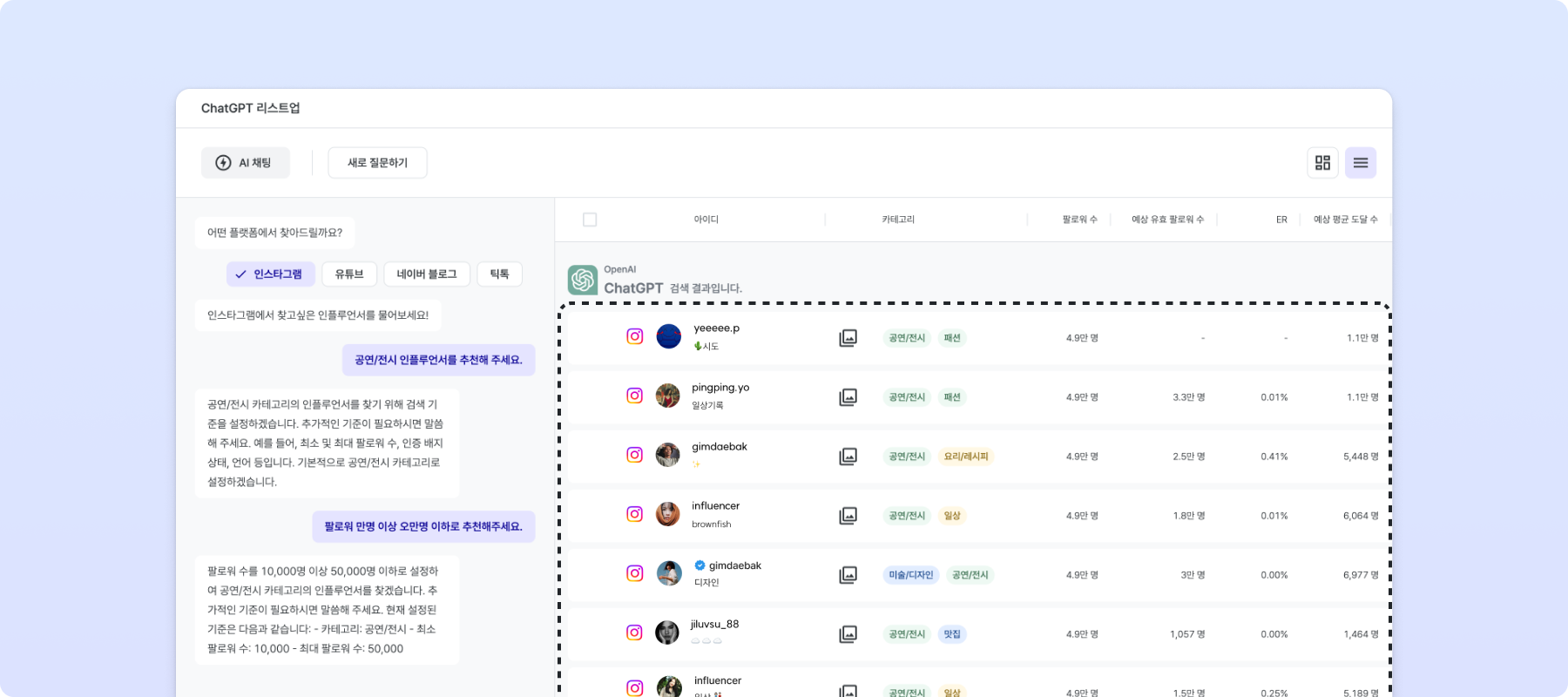Open the AI 채팅 button
Screen dimensions: 1568x697
tap(245, 163)
